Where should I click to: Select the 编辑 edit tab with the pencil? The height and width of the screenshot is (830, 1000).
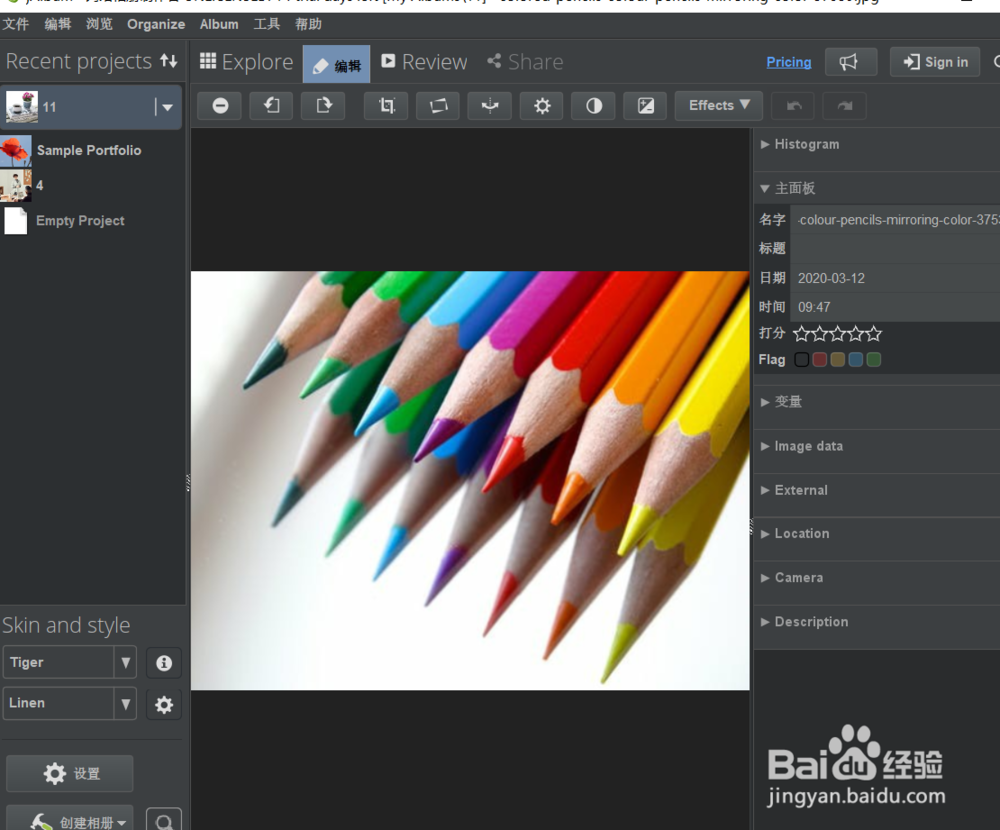(337, 64)
